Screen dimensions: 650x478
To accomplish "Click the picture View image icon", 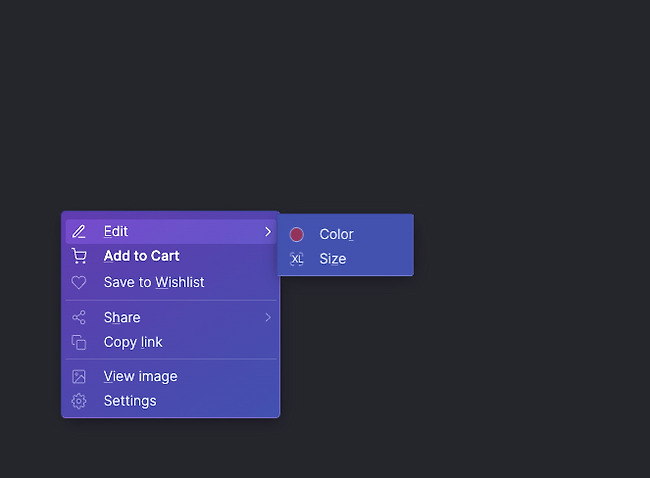I will 79,376.
